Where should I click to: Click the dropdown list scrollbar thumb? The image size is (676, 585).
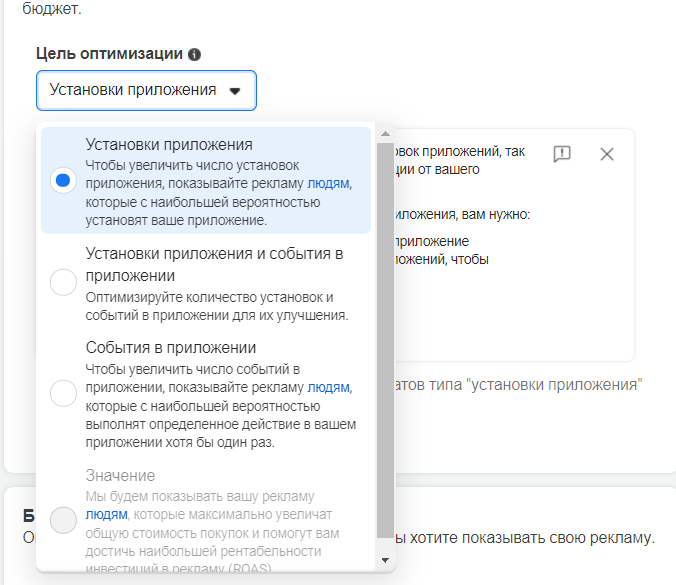(x=385, y=340)
